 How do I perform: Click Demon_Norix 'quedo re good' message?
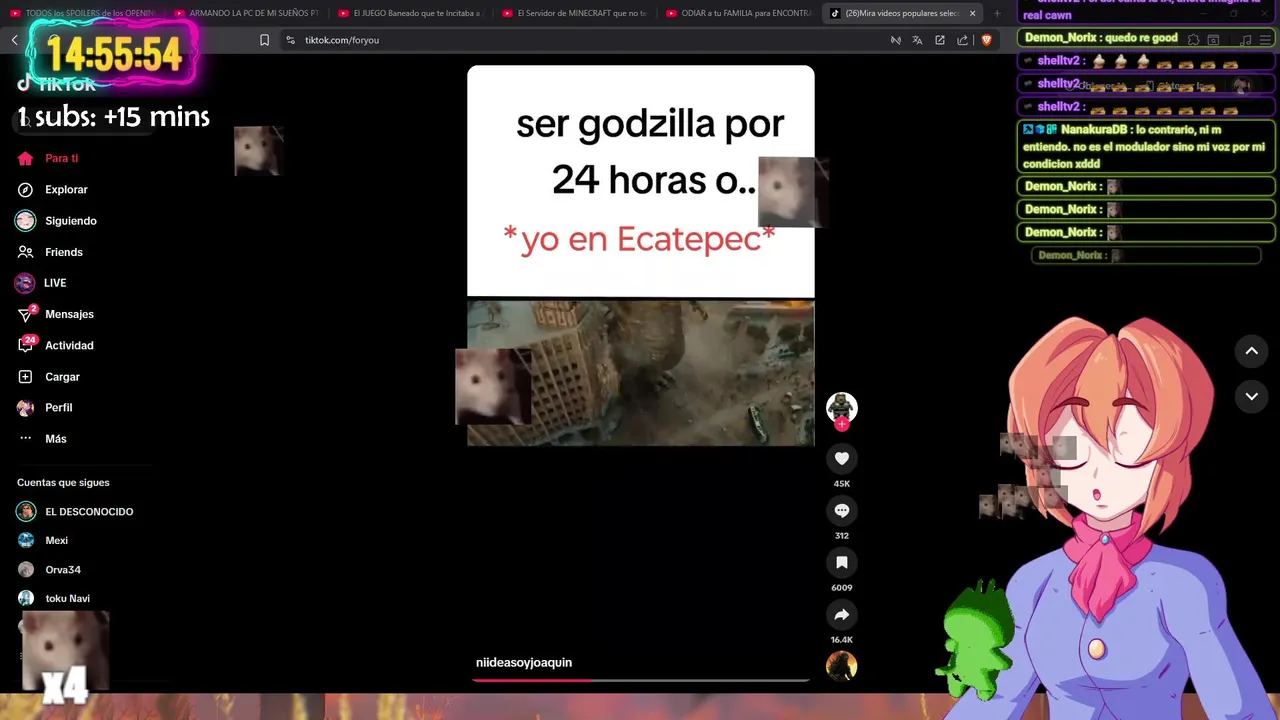1146,38
